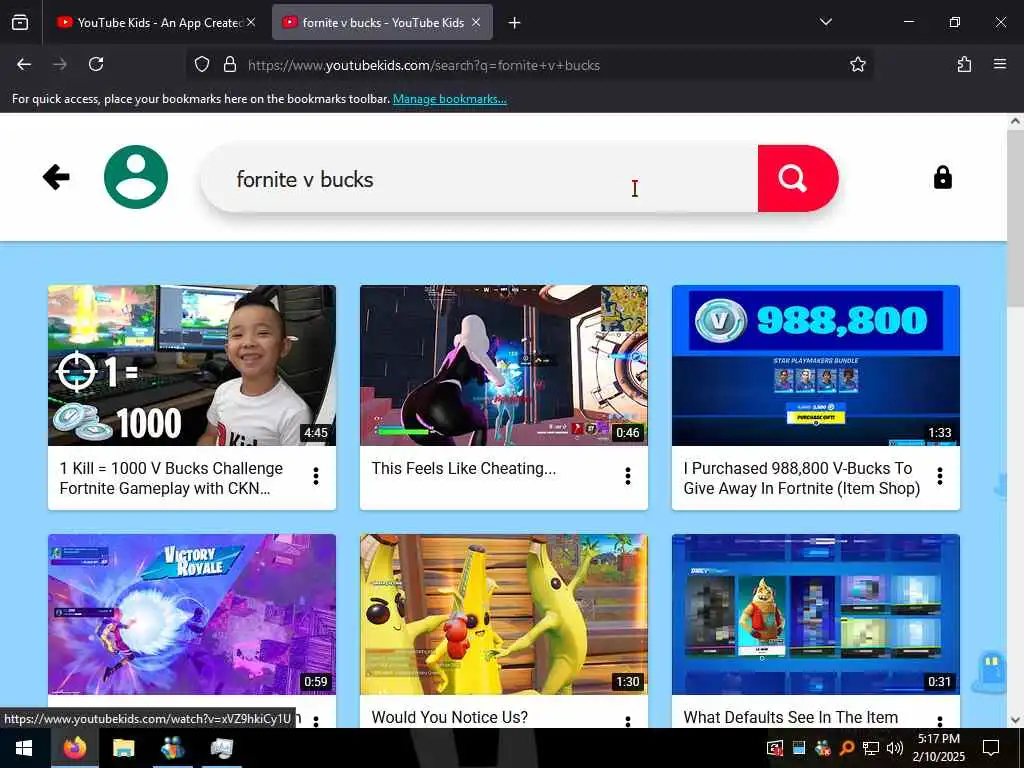Open the parental lock icon
The width and height of the screenshot is (1024, 768).
point(942,177)
